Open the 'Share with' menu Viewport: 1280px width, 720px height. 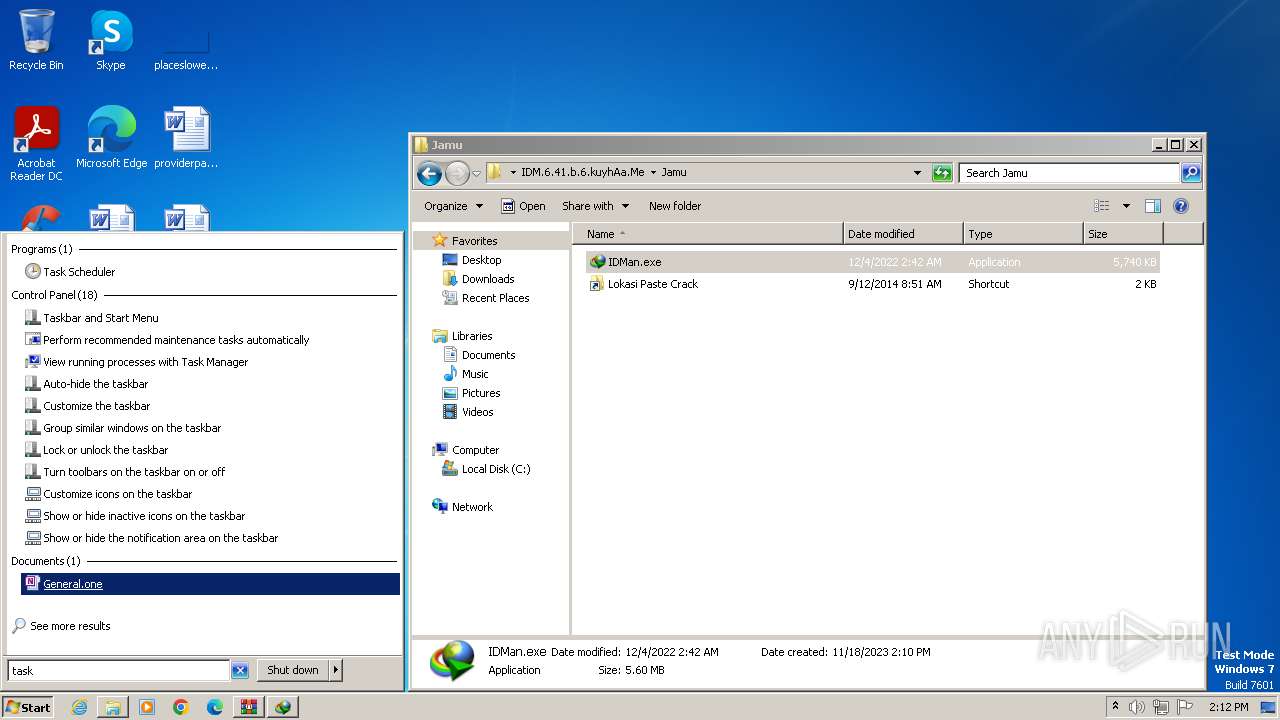click(595, 206)
